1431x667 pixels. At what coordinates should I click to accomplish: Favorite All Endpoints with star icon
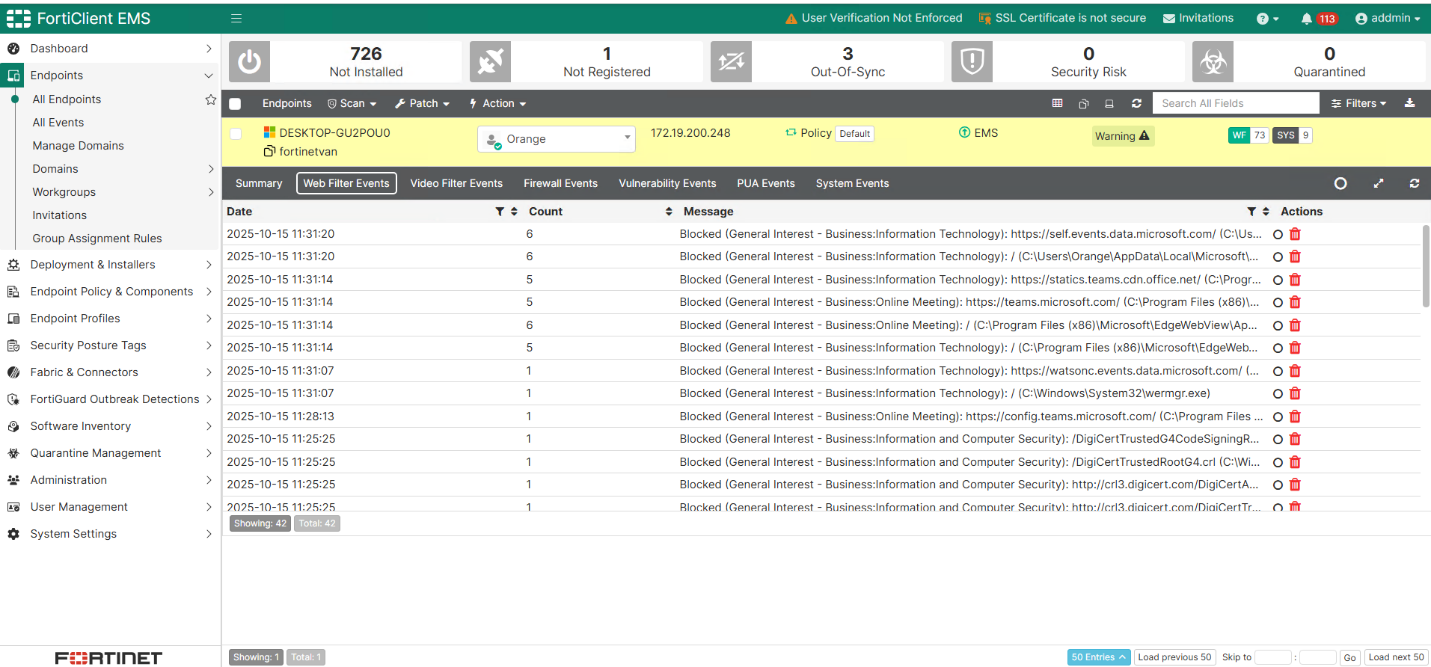(x=210, y=100)
